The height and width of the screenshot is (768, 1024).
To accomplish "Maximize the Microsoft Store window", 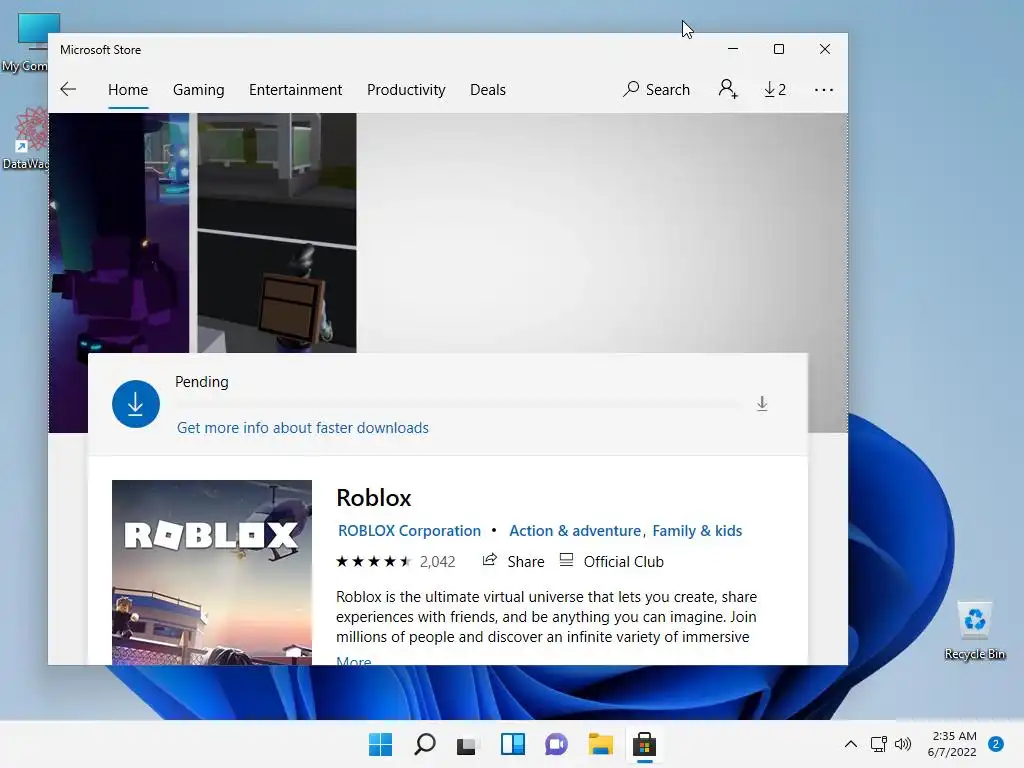I will pyautogui.click(x=778, y=49).
